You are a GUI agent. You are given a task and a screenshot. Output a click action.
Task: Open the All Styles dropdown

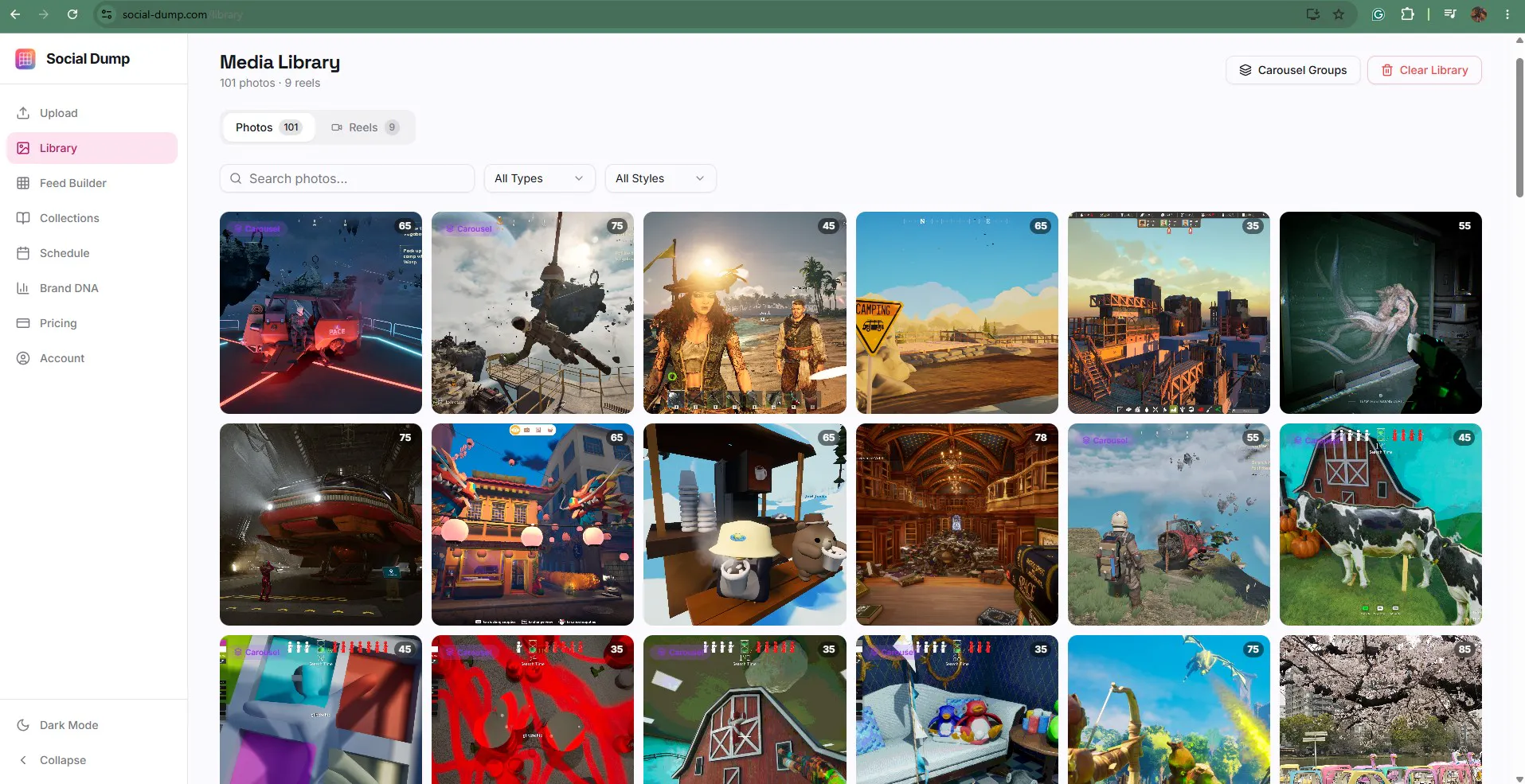click(x=661, y=178)
